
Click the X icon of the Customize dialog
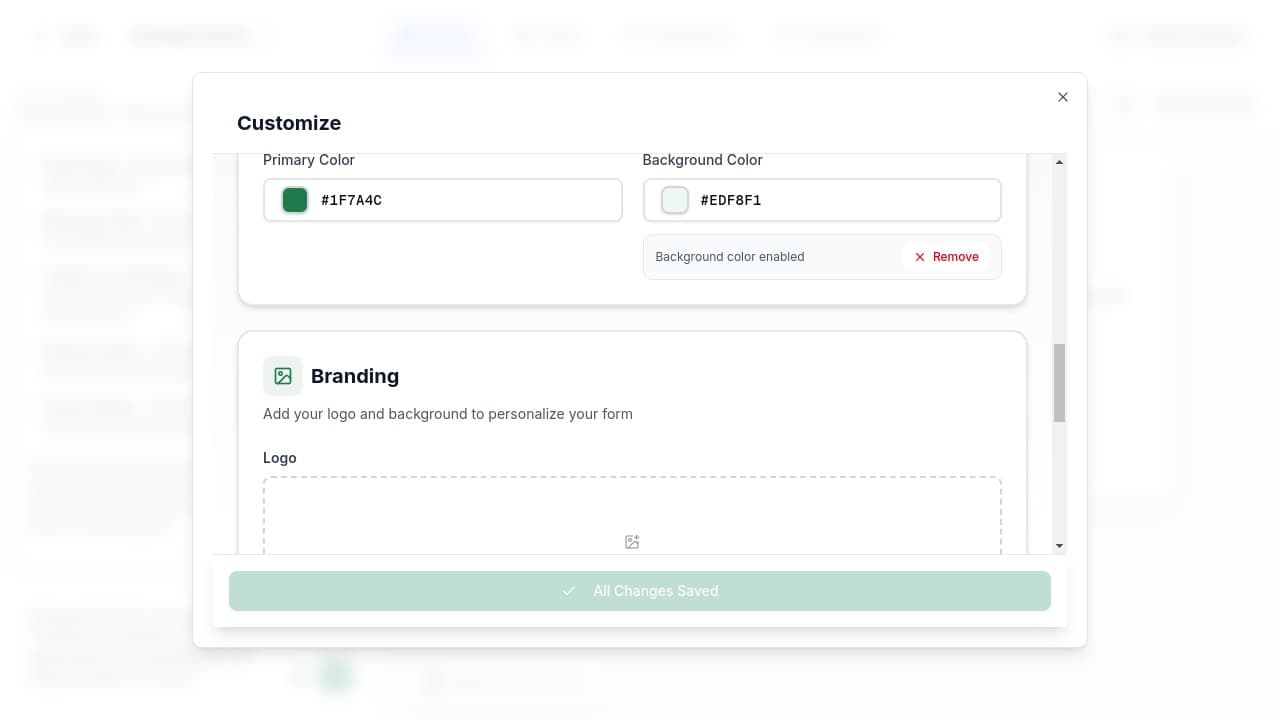click(x=1063, y=97)
